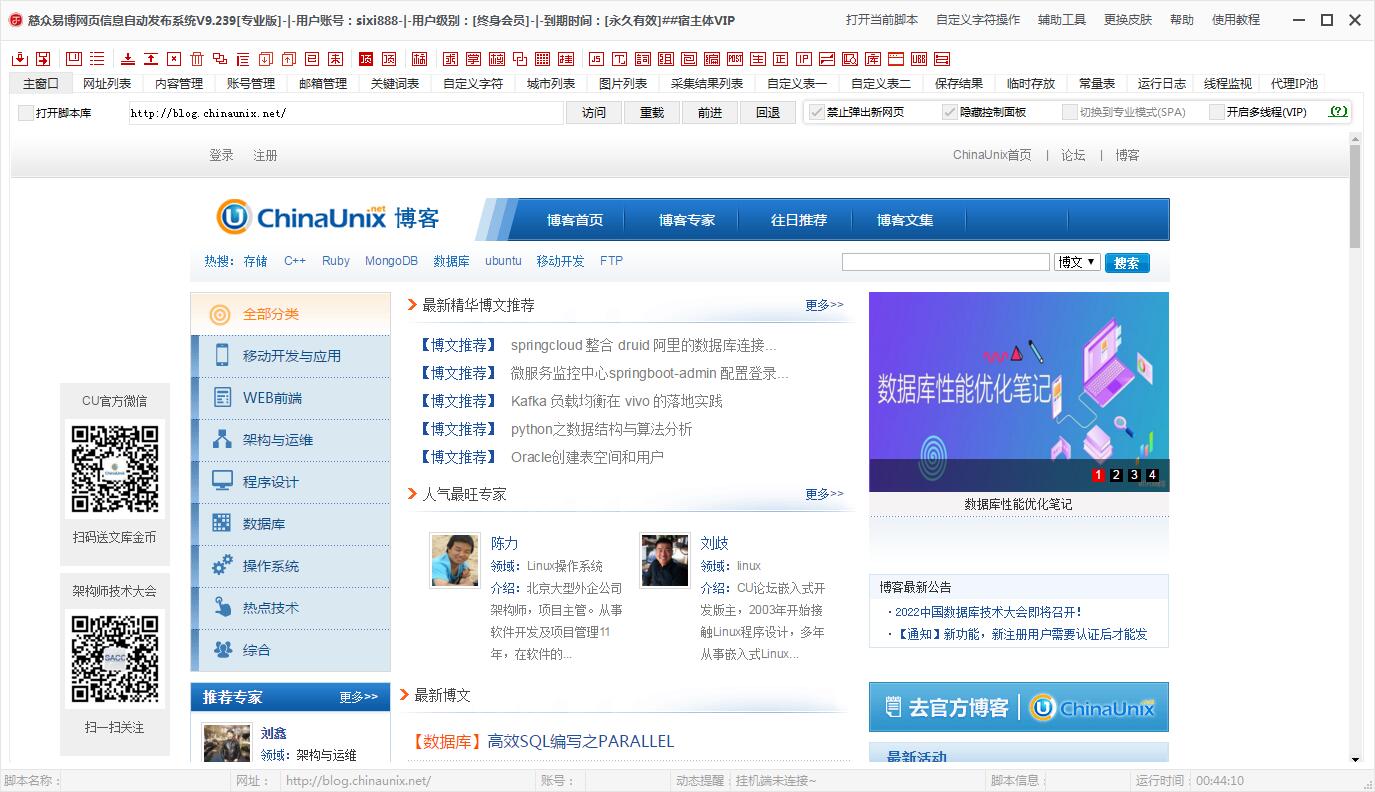Click the box with X toolbar icon
The image size is (1375, 792).
coord(174,59)
